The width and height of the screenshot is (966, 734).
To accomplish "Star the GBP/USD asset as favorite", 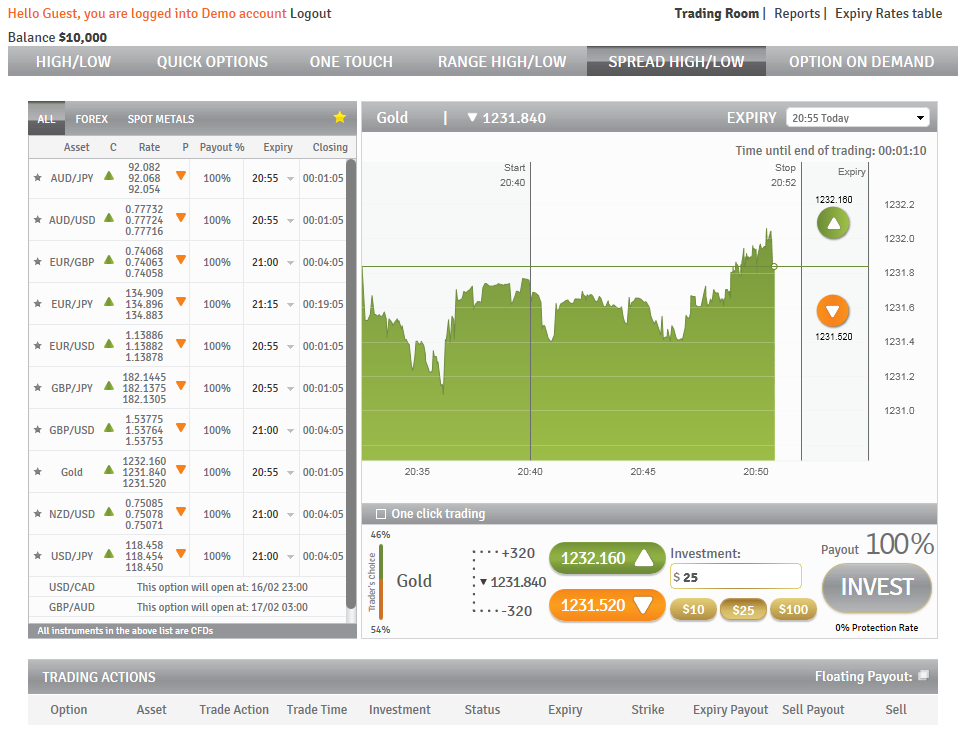I will (38, 429).
